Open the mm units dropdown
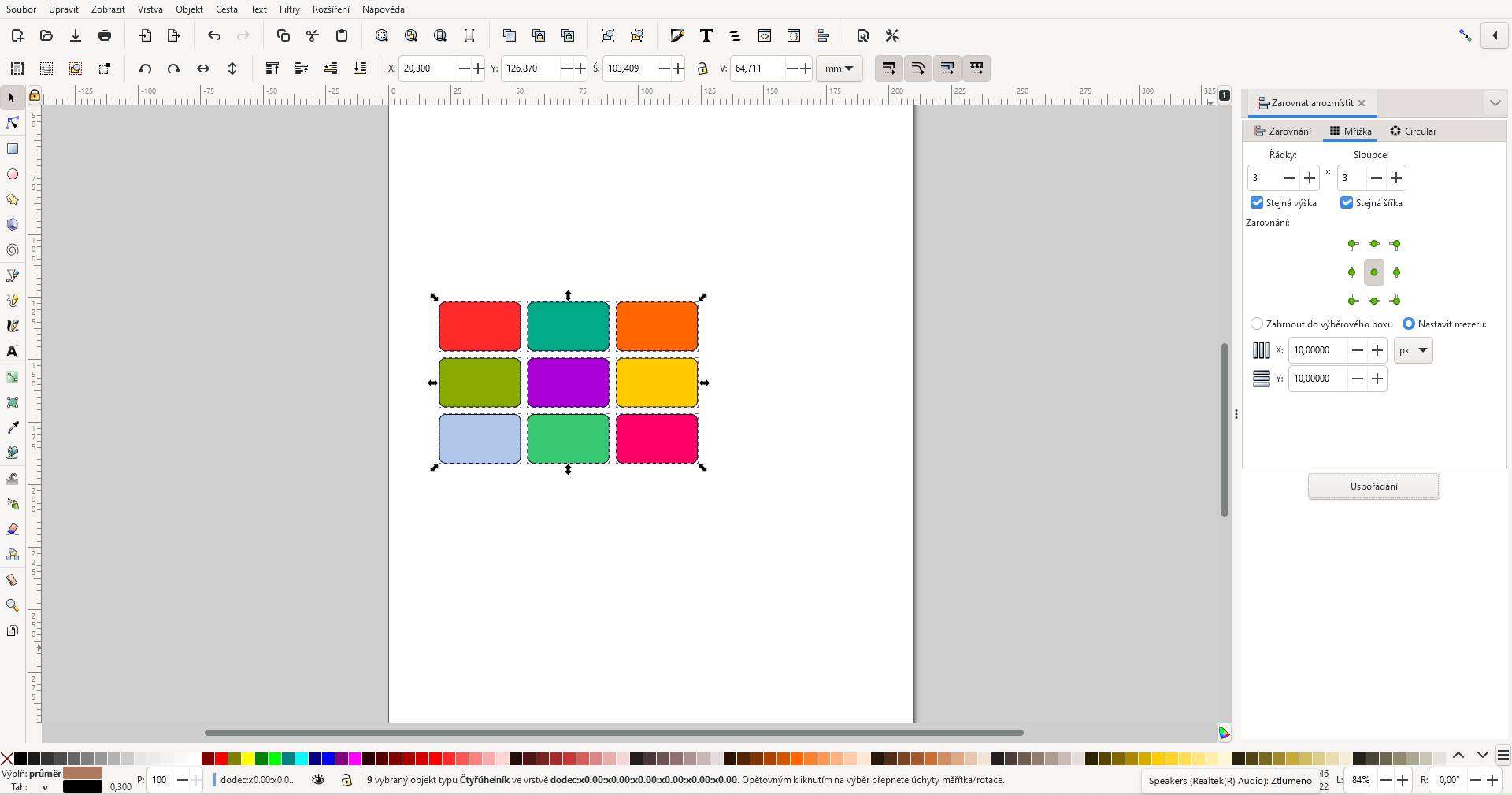The width and height of the screenshot is (1512, 795). (x=839, y=68)
